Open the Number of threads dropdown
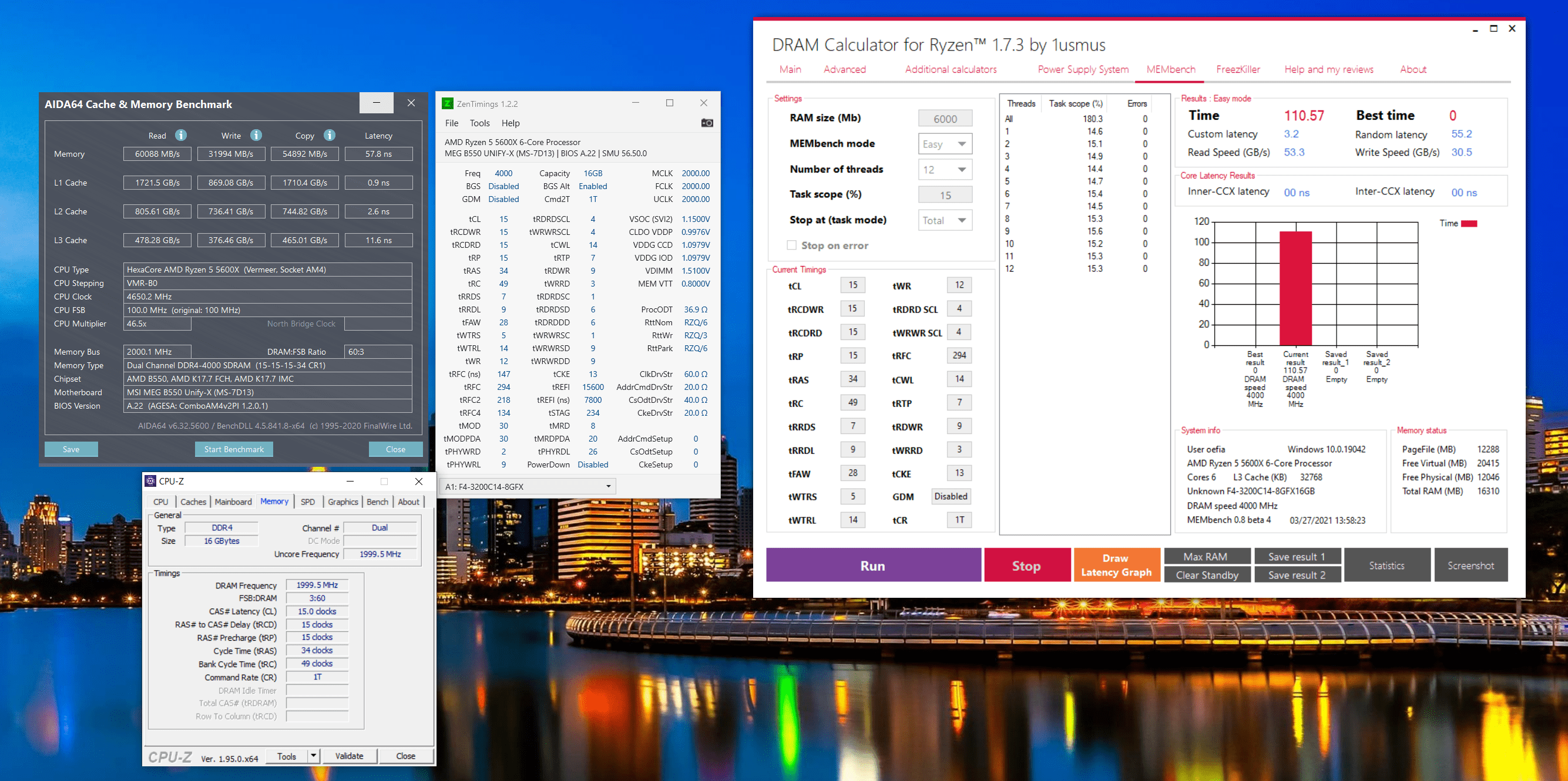The height and width of the screenshot is (781, 1568). click(945, 170)
